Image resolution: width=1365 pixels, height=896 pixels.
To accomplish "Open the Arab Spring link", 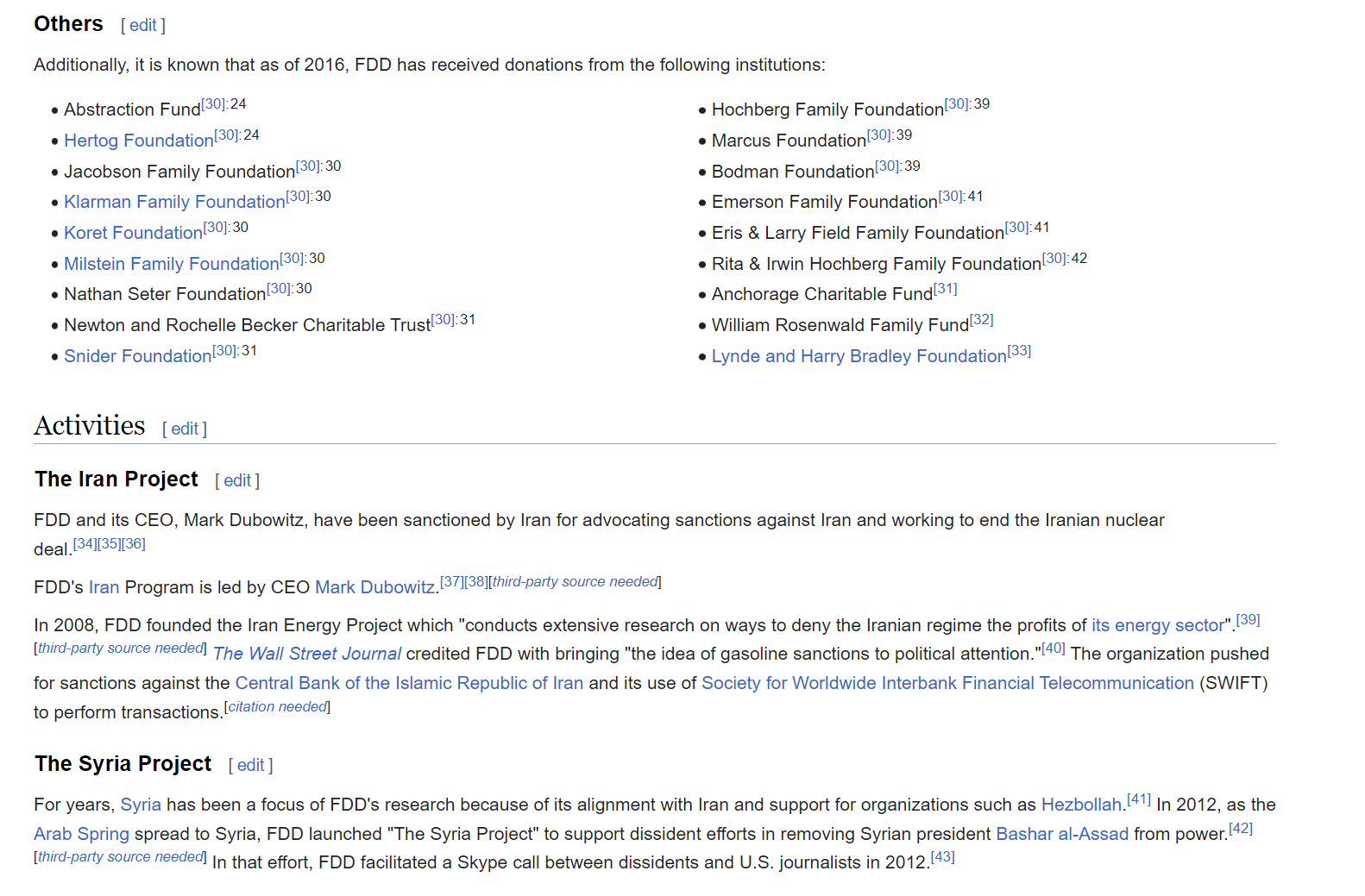I will (81, 834).
